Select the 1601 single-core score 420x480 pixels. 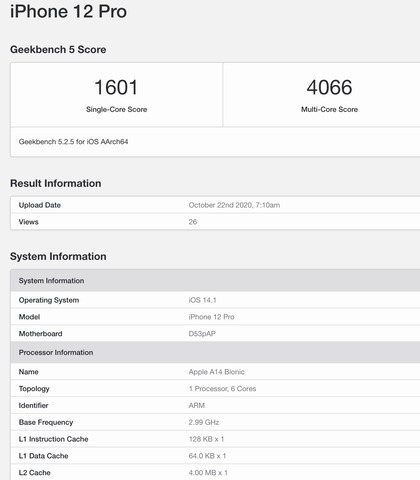click(116, 87)
